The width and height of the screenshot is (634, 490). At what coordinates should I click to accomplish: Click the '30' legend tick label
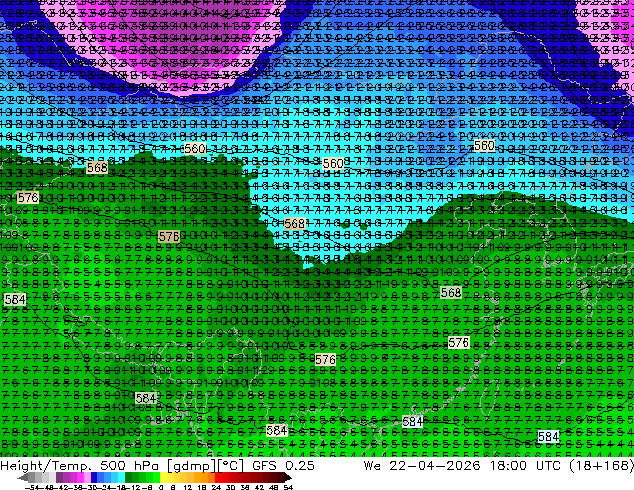(229, 487)
